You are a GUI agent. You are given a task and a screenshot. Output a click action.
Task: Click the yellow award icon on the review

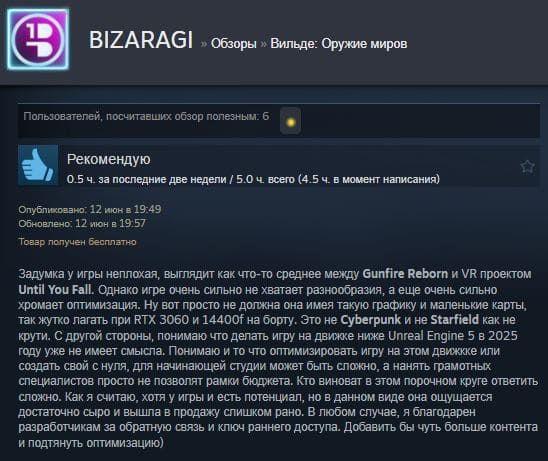[x=290, y=121]
